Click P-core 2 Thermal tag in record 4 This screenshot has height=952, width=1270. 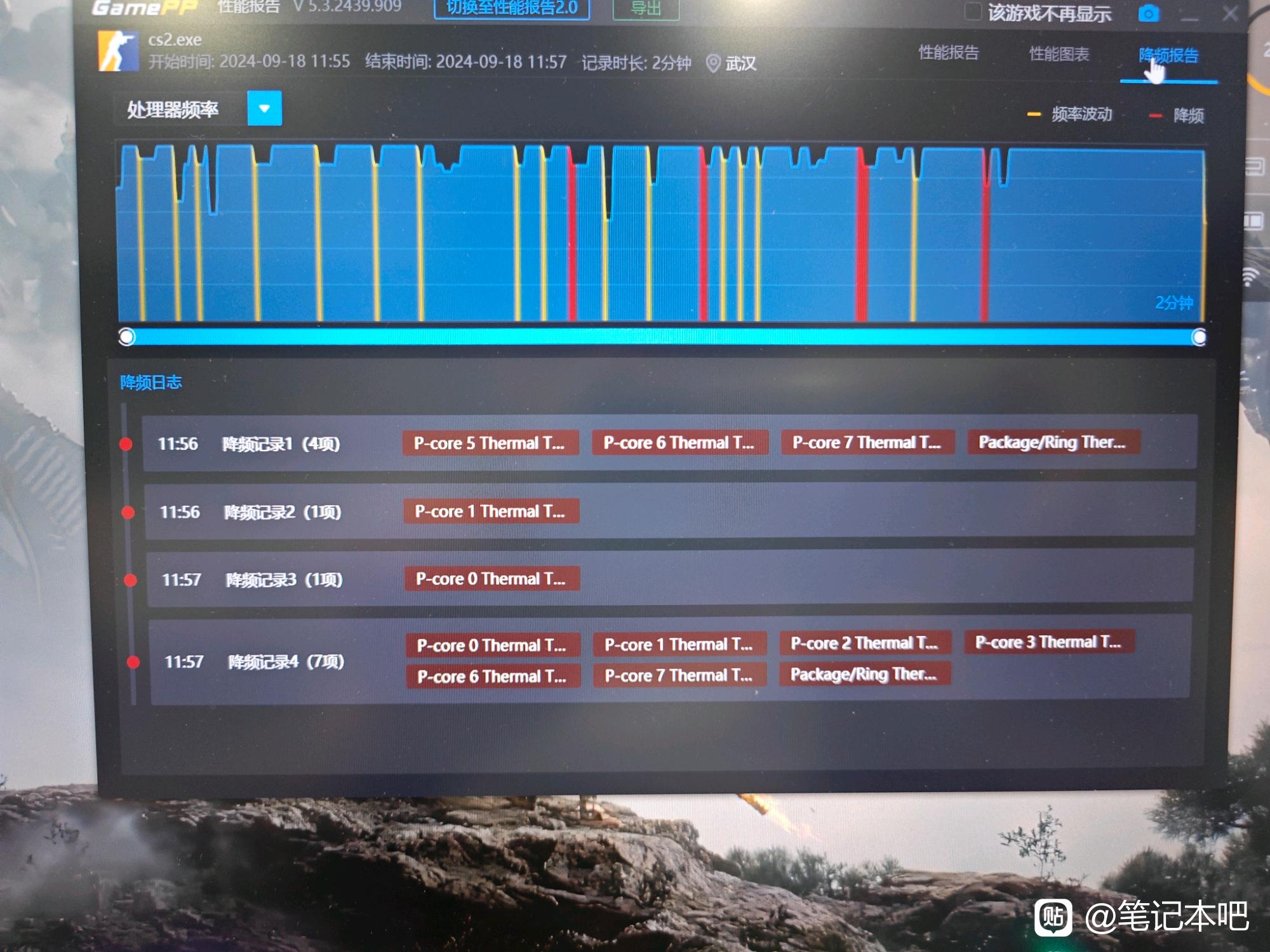click(865, 643)
